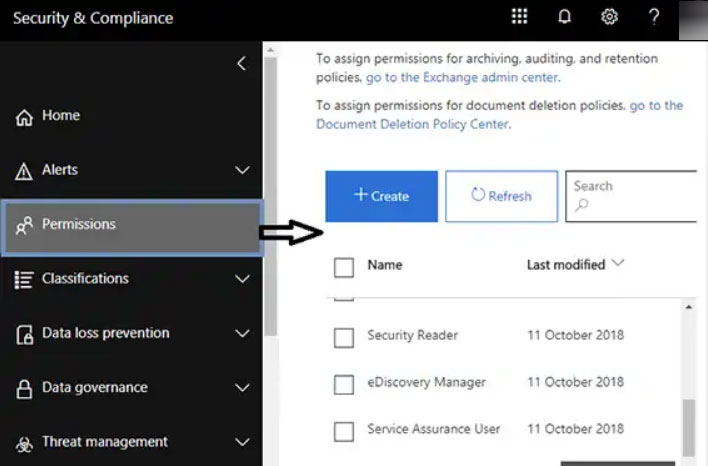
Task: Open help question mark icon
Action: click(x=654, y=17)
